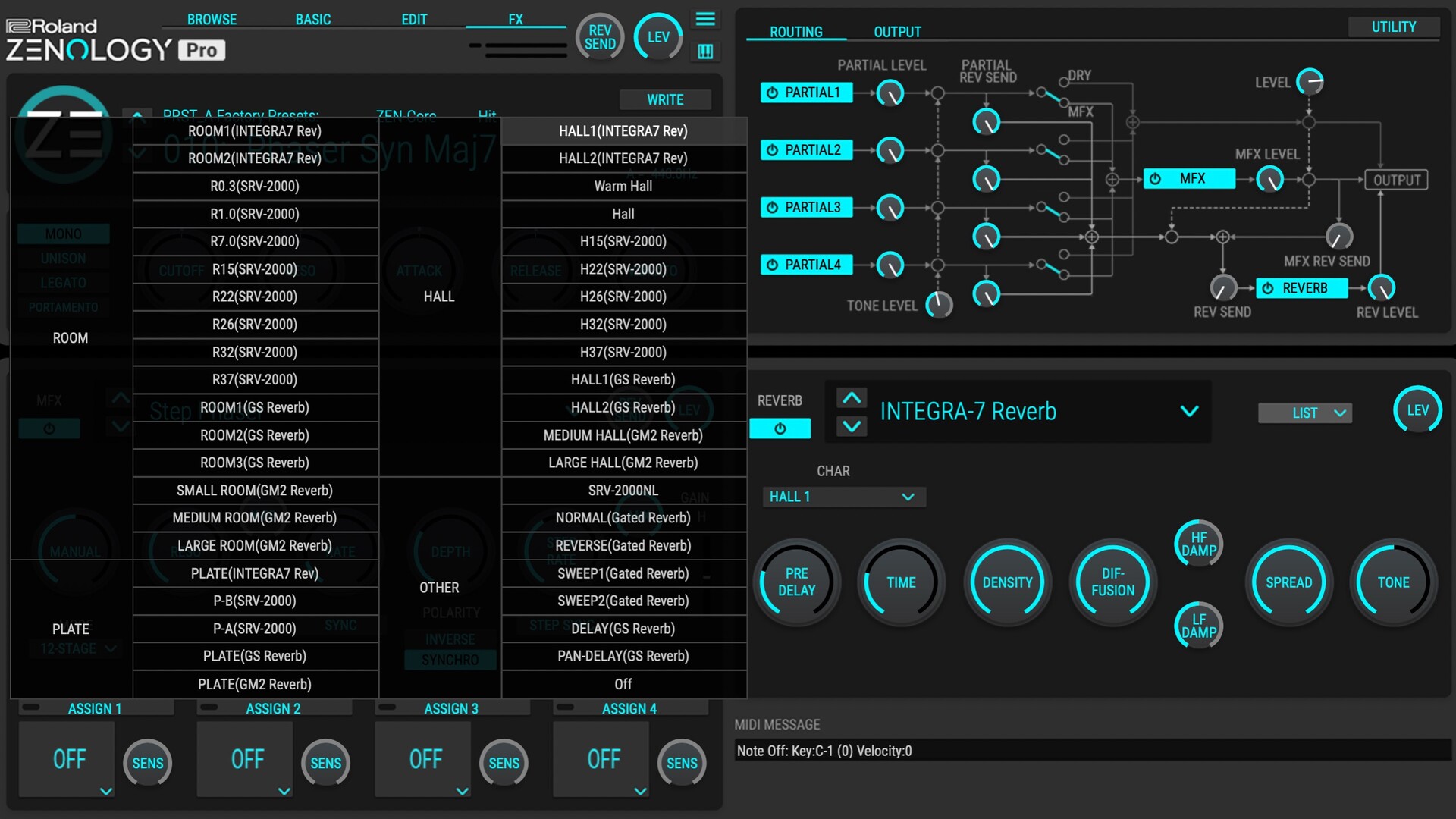The image size is (1456, 819).
Task: Adjust the MFX LEVEL knob
Action: coord(1270,179)
